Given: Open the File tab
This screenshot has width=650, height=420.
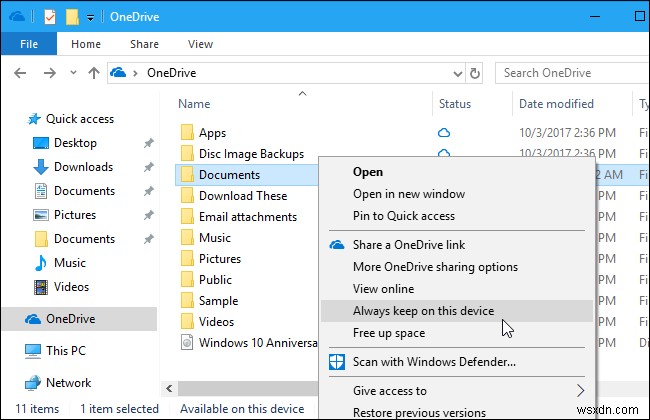Looking at the screenshot, I should [29, 44].
